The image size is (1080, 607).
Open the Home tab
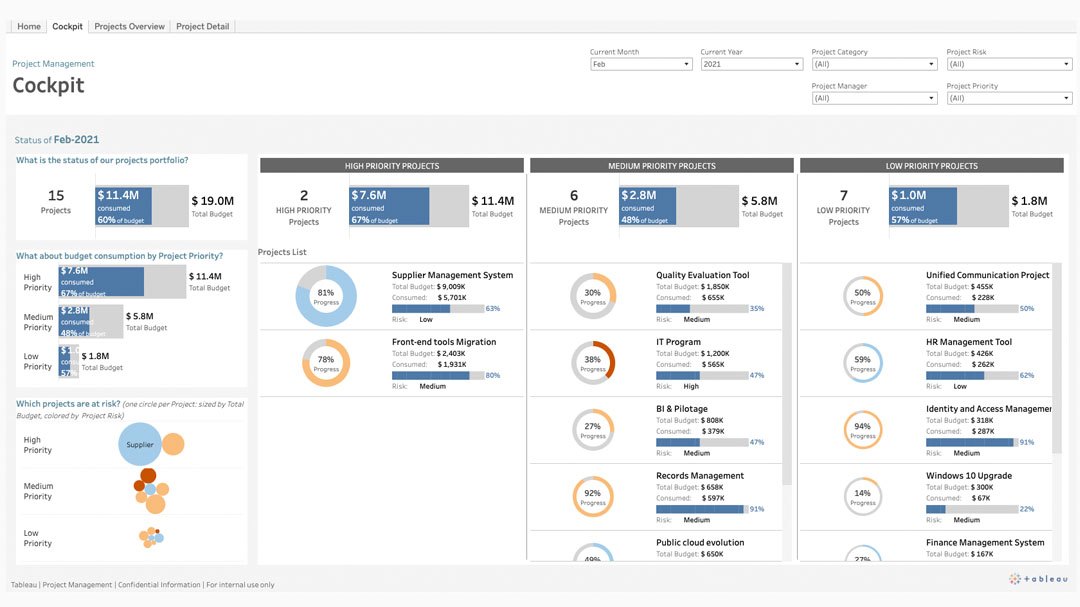[x=29, y=26]
